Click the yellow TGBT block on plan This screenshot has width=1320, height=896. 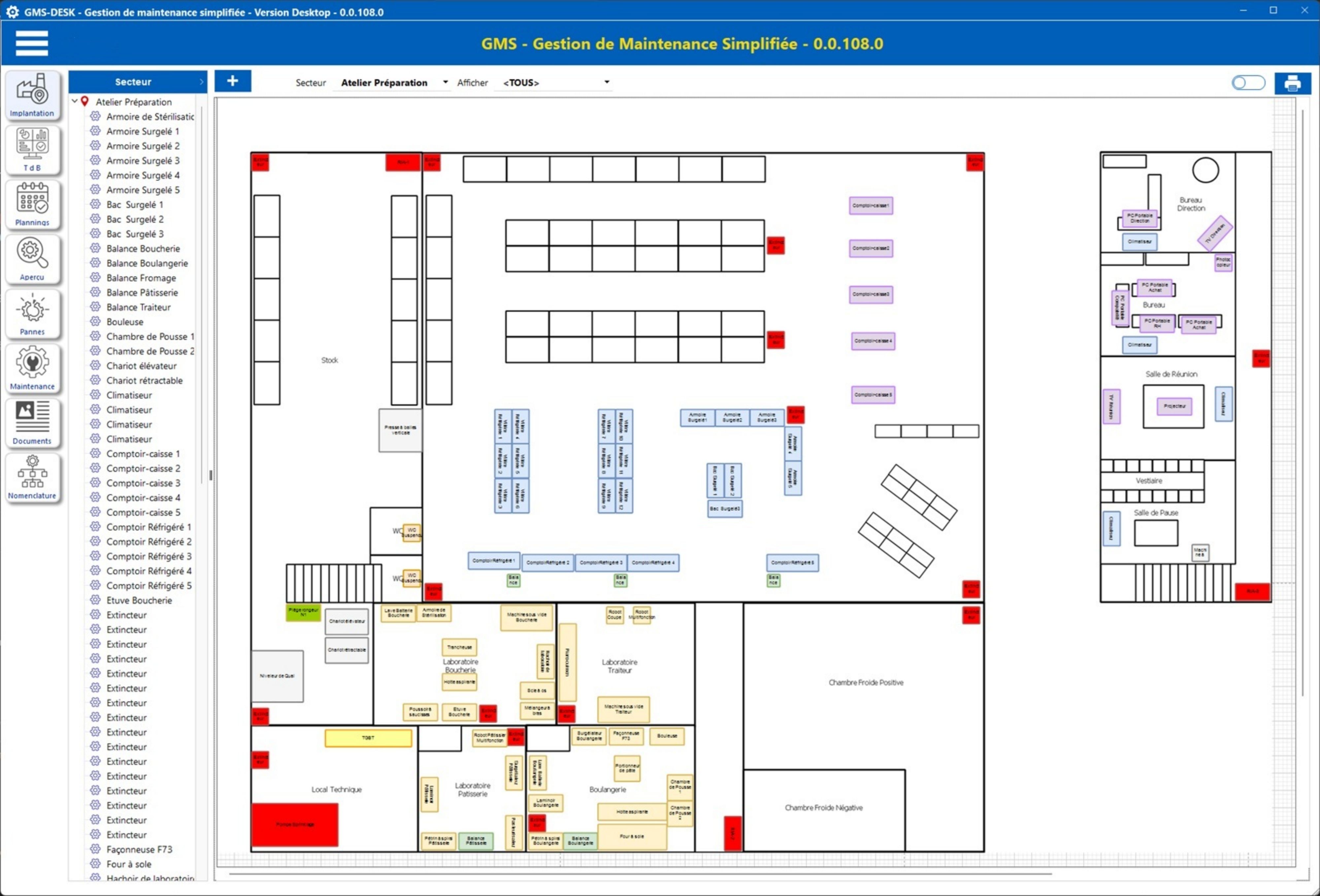point(368,738)
